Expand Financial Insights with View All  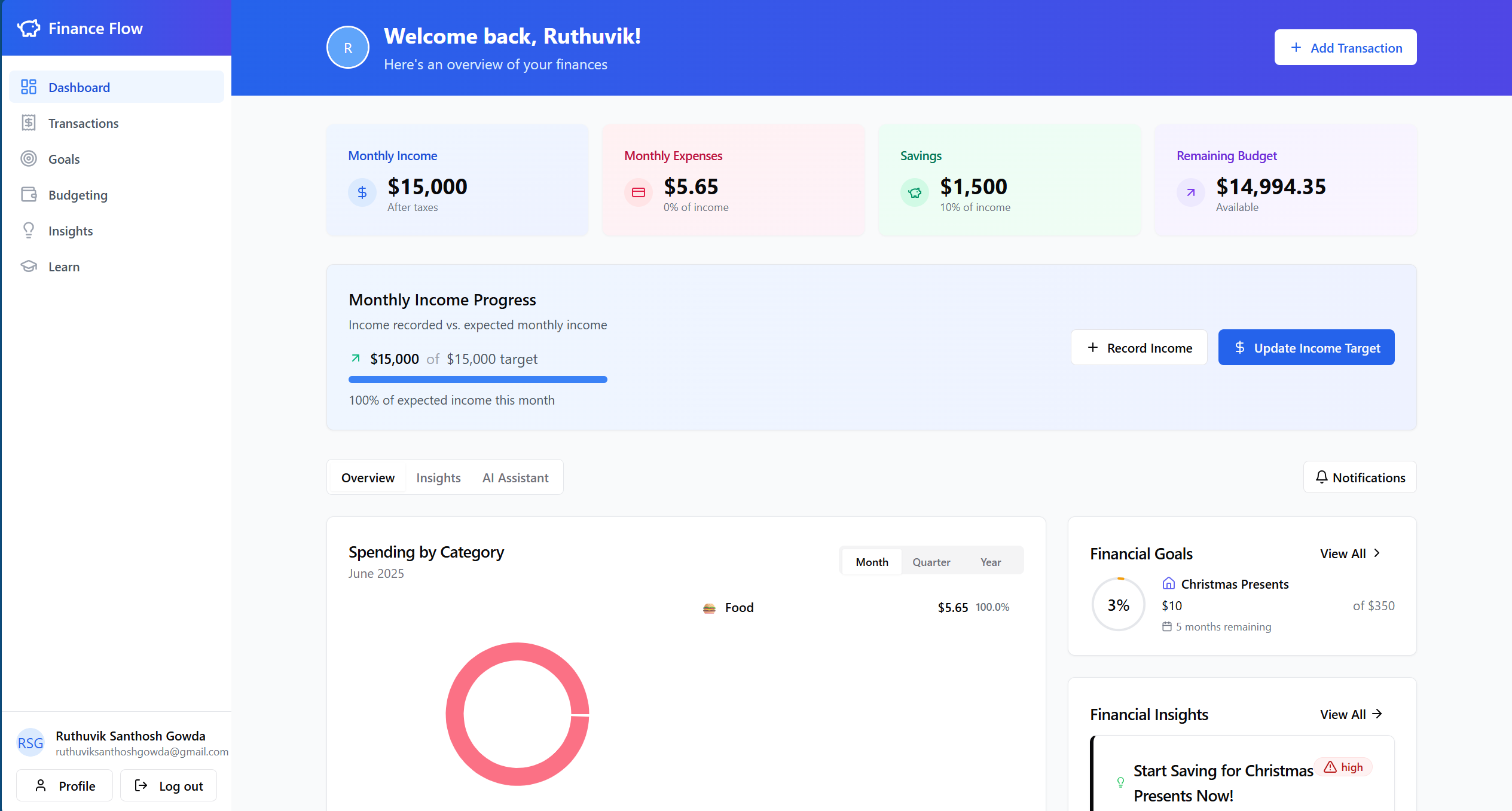coord(1350,714)
